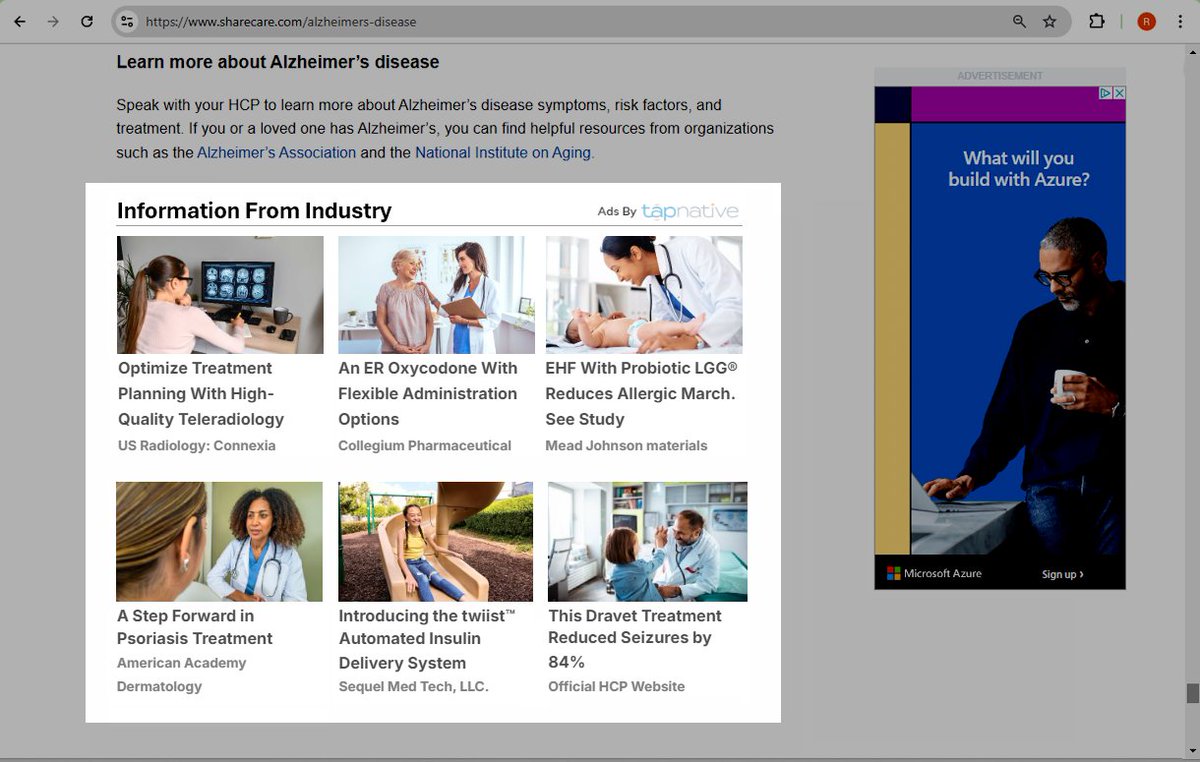Click Collegium Pharmaceutical sponsor text
This screenshot has width=1200, height=762.
(x=424, y=446)
